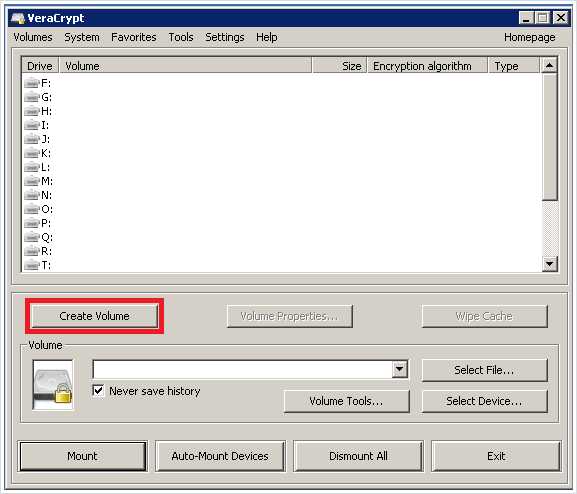Click inside the volume path input field
This screenshot has width=577, height=494.
[243, 369]
